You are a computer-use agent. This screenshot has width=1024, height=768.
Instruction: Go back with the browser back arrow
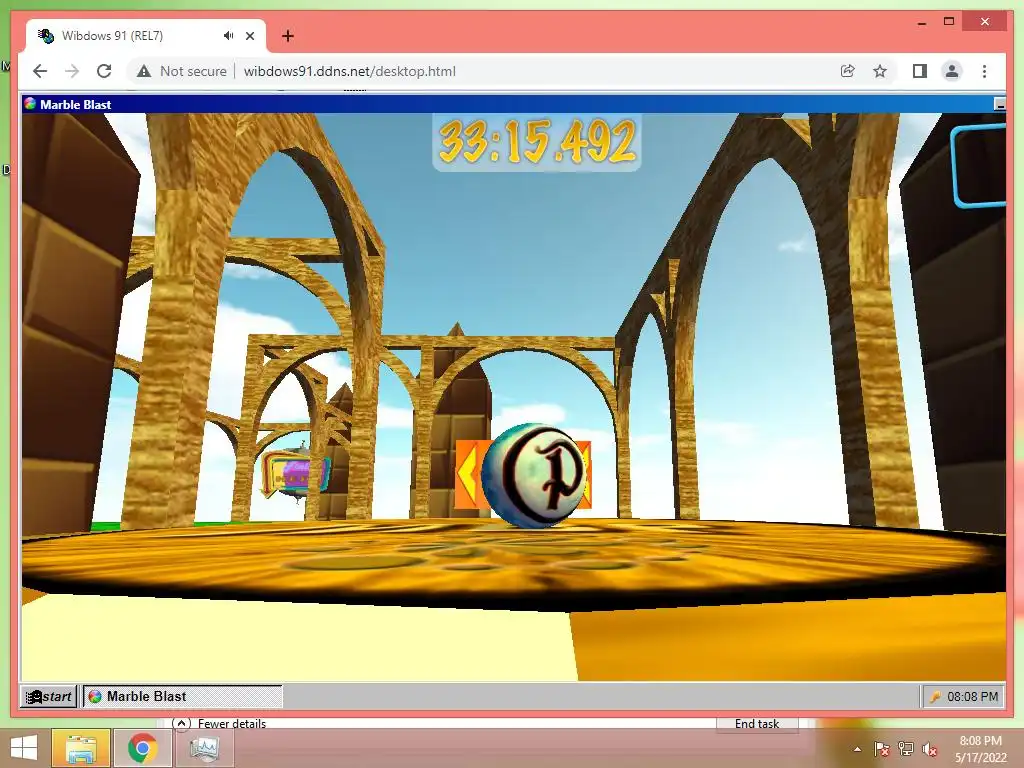click(40, 71)
